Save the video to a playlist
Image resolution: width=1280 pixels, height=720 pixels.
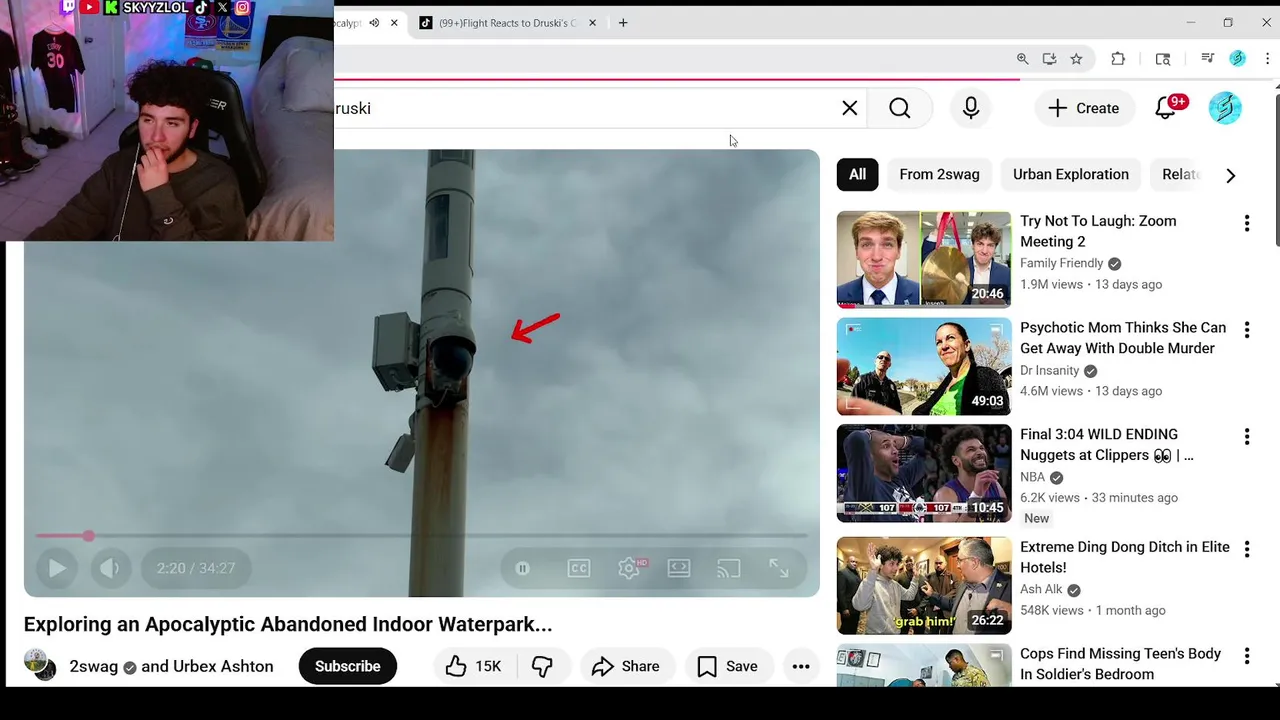click(x=727, y=666)
